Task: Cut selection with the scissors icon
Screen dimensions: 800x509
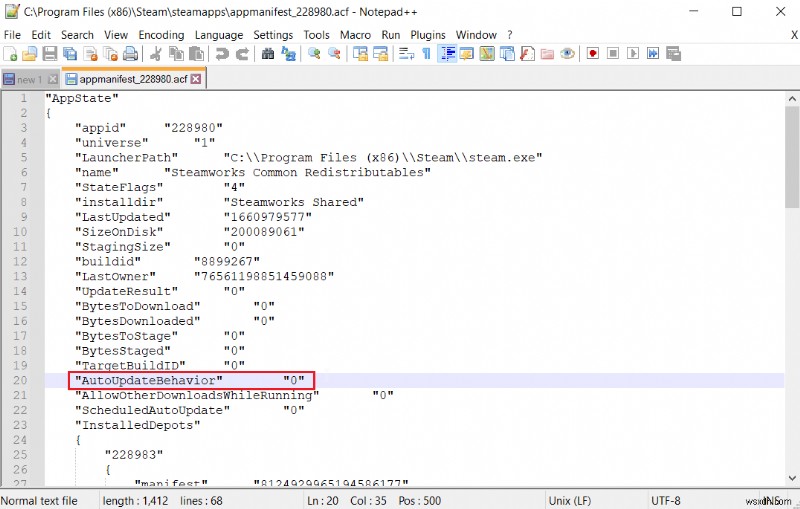Action: [x=156, y=54]
